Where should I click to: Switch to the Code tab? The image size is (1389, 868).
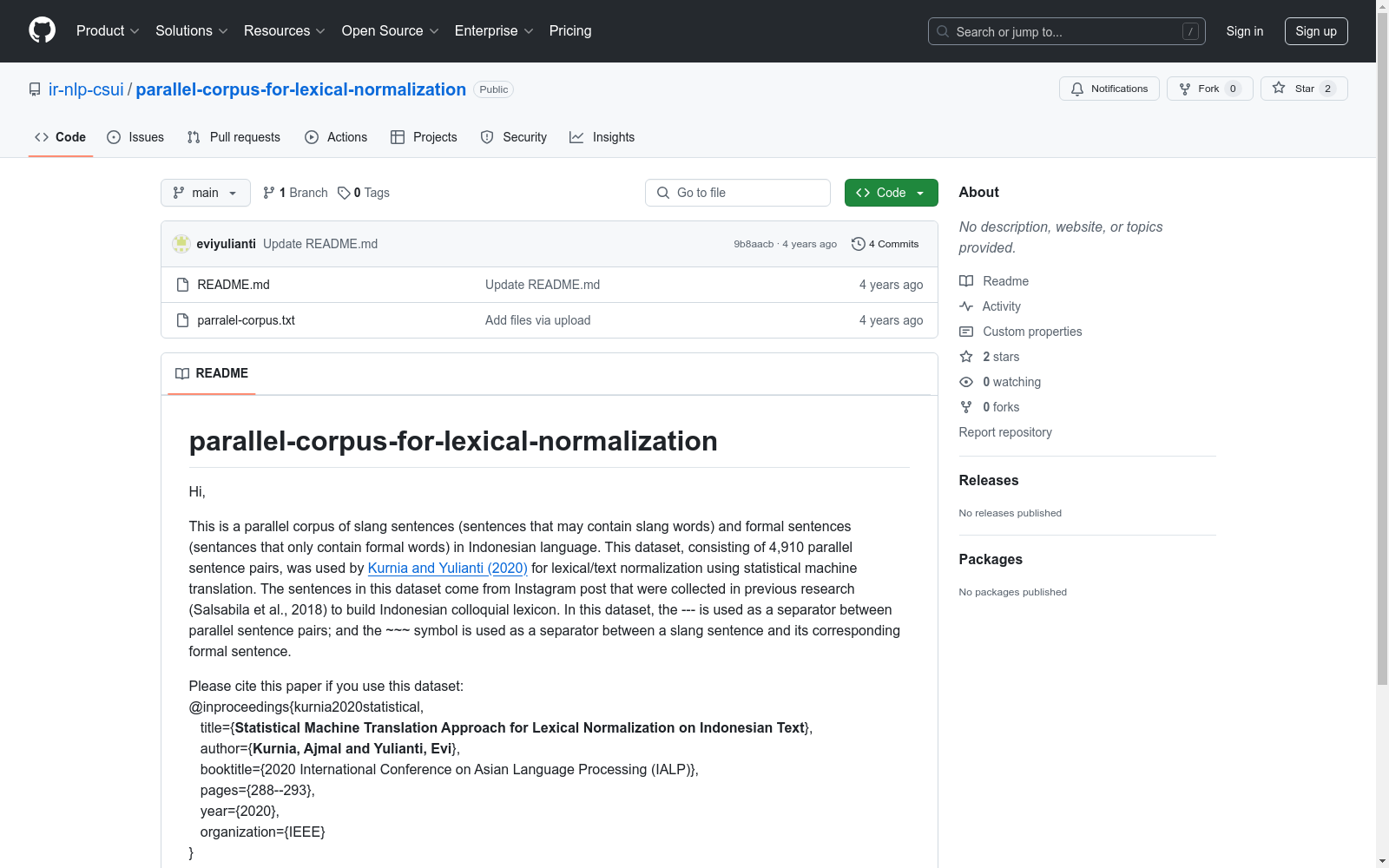61,137
